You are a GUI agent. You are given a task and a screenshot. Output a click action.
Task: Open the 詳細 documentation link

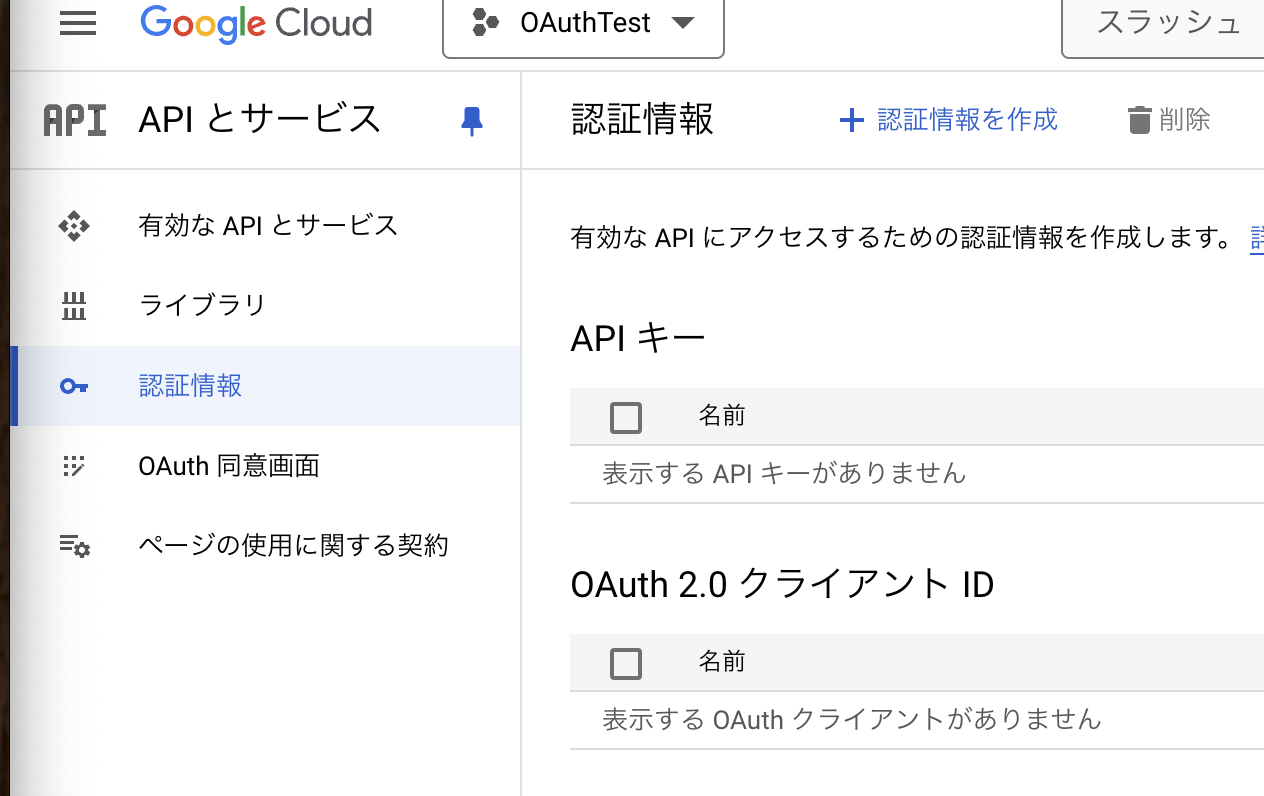(x=1256, y=238)
